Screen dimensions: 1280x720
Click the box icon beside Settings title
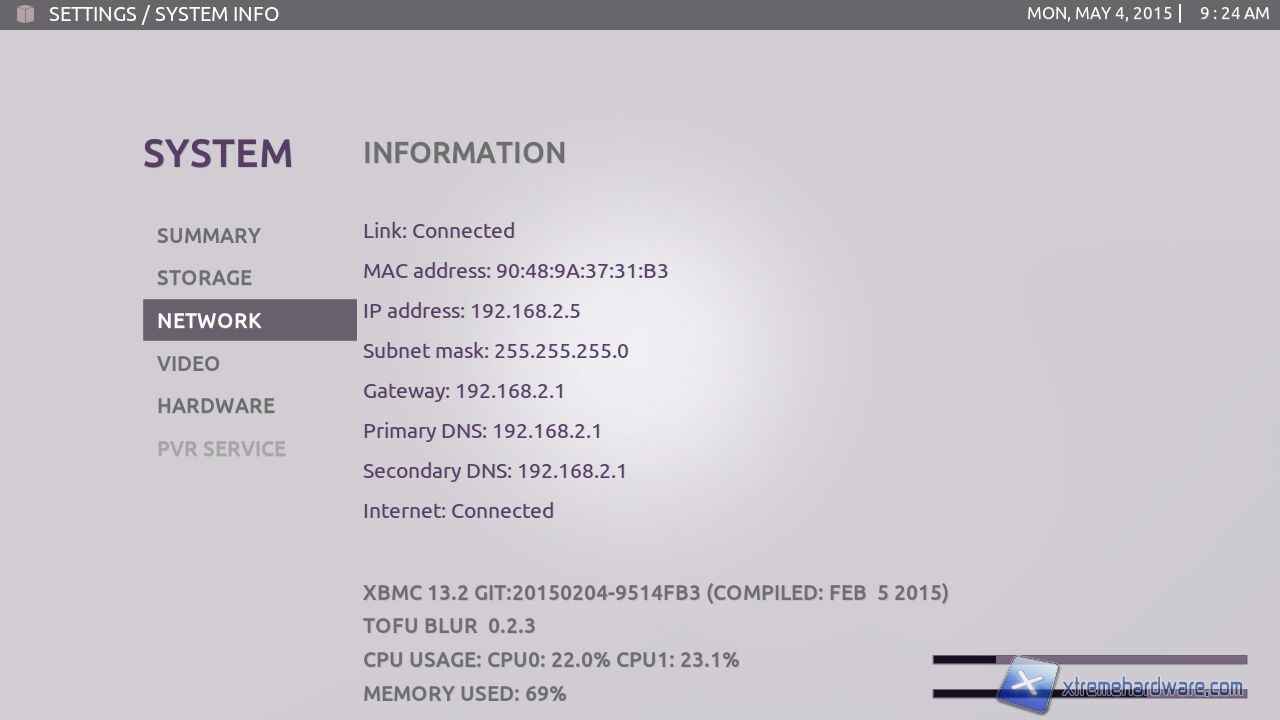coord(25,14)
